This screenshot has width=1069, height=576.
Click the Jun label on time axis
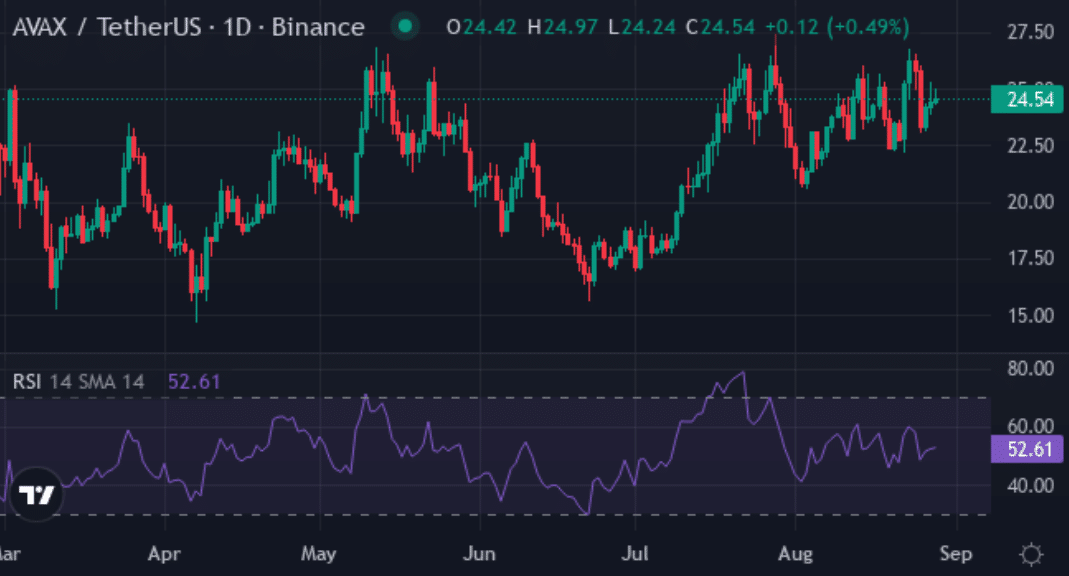[479, 554]
